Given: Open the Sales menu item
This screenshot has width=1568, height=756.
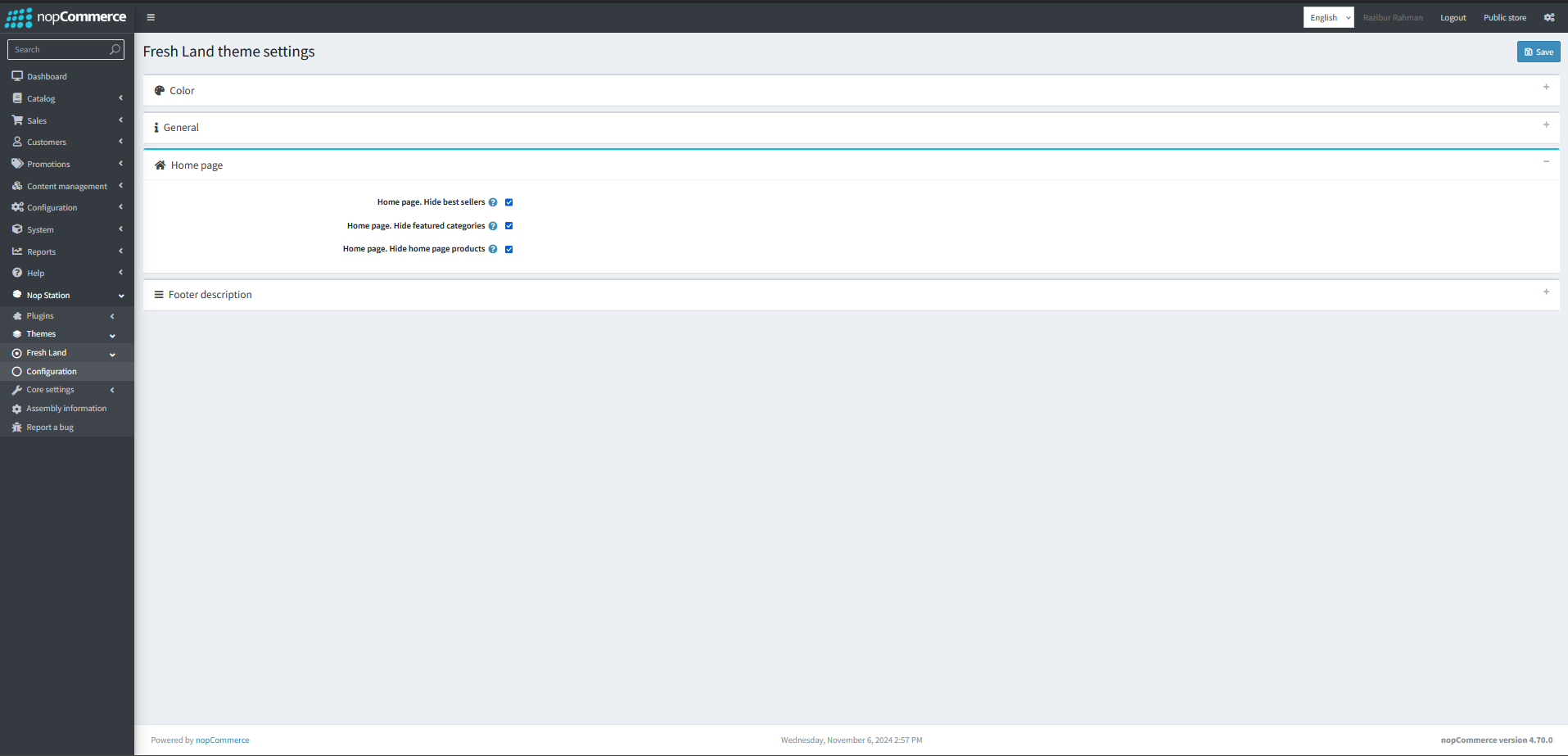Looking at the screenshot, I should 67,120.
